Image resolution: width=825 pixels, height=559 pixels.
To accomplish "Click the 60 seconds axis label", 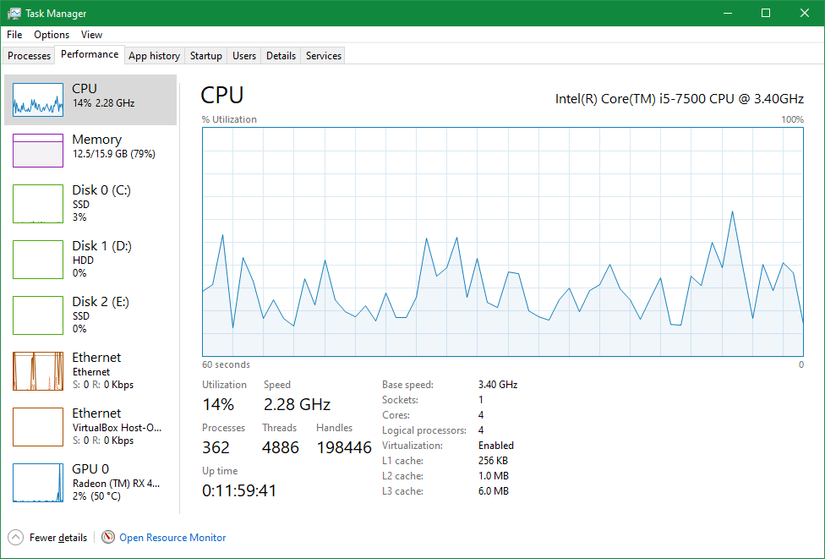I will (226, 365).
